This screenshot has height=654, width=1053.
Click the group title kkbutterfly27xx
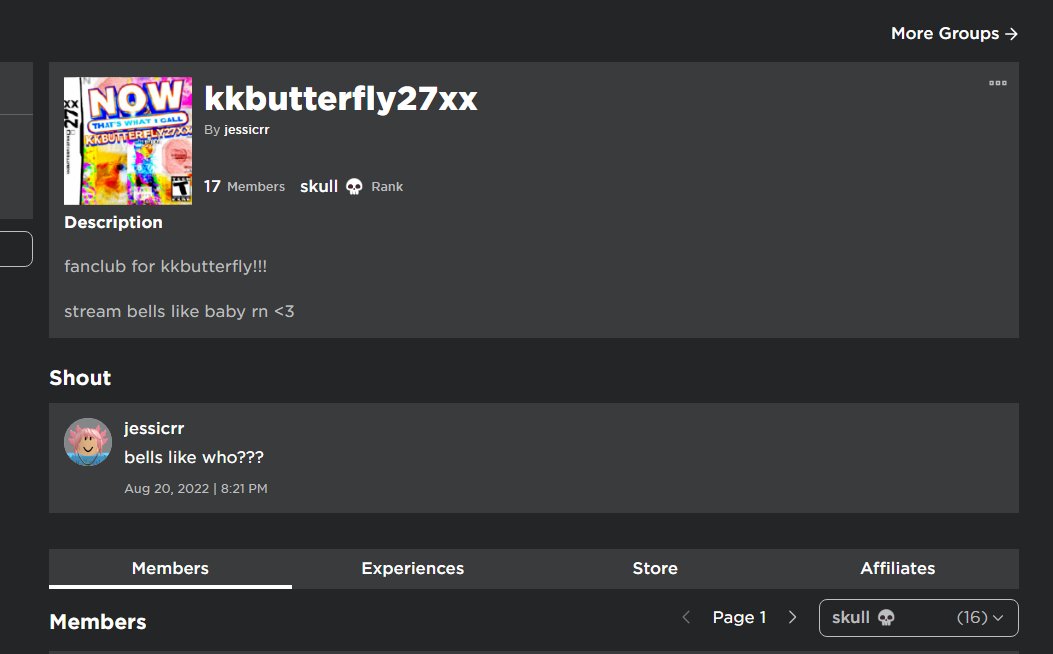coord(341,99)
